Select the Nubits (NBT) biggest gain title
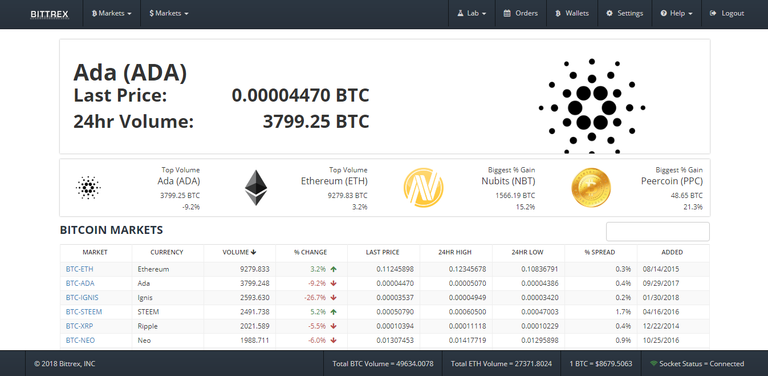 tap(508, 181)
